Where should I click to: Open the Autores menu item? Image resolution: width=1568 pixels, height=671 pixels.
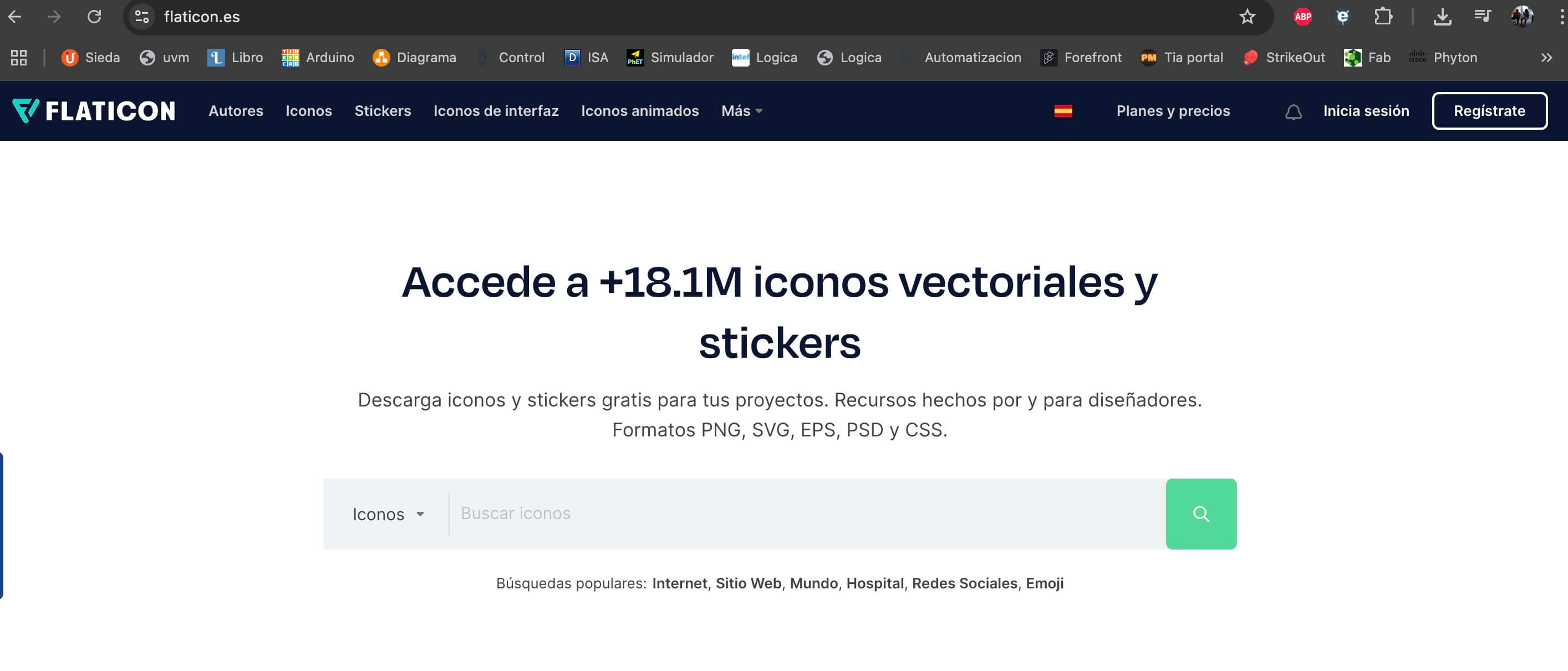click(x=236, y=111)
